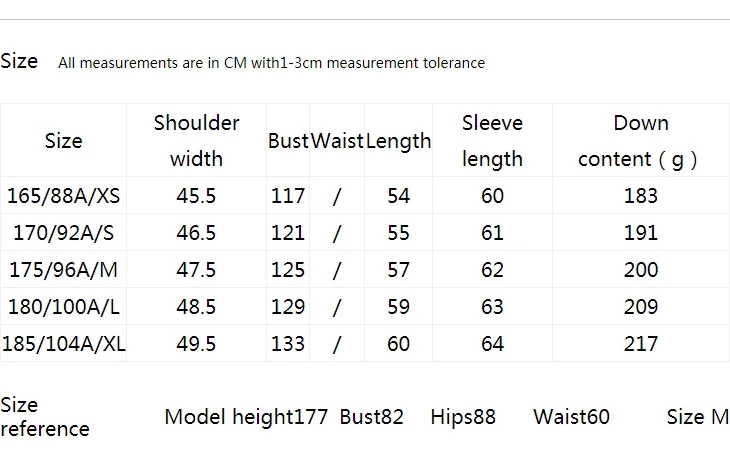Click the Waist column header

[337, 141]
